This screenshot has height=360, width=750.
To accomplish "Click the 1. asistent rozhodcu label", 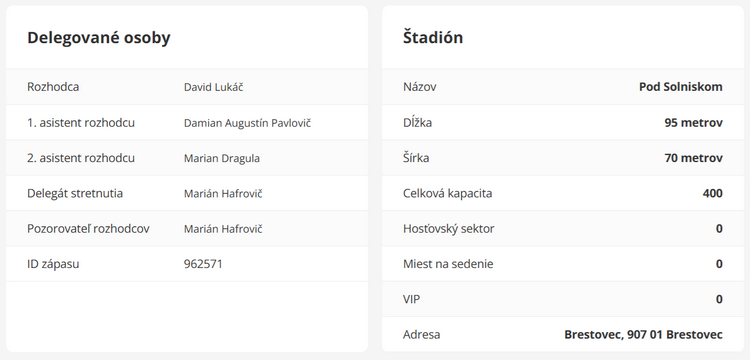I will point(81,123).
